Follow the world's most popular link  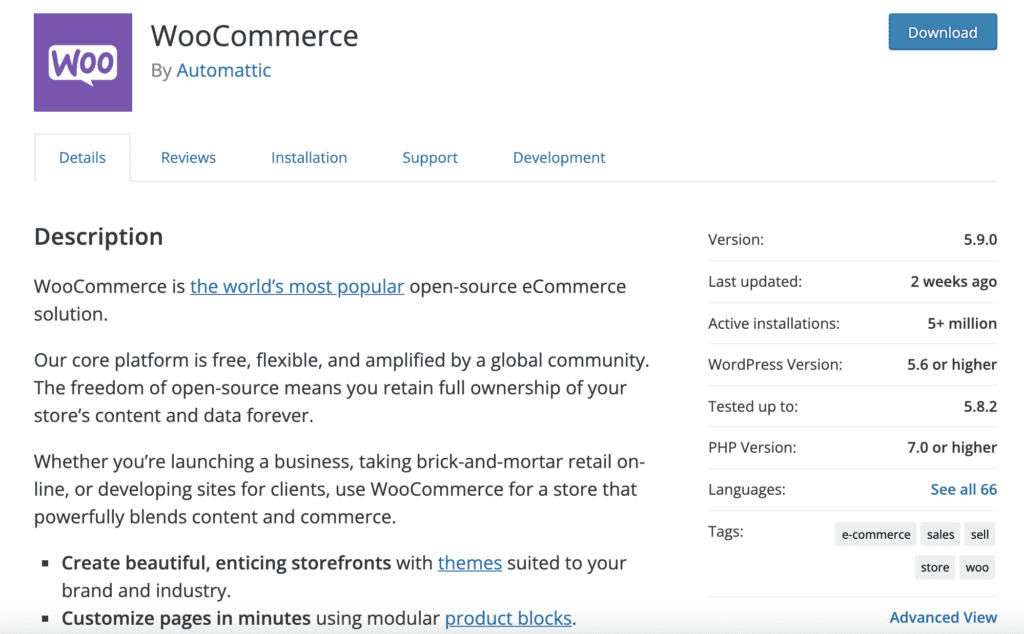click(297, 287)
